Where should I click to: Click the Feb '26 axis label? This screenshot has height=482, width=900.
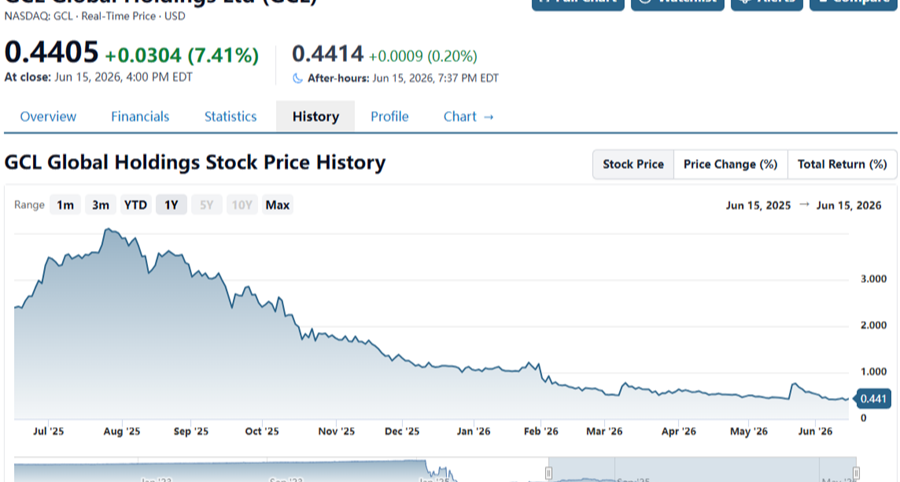coord(541,432)
